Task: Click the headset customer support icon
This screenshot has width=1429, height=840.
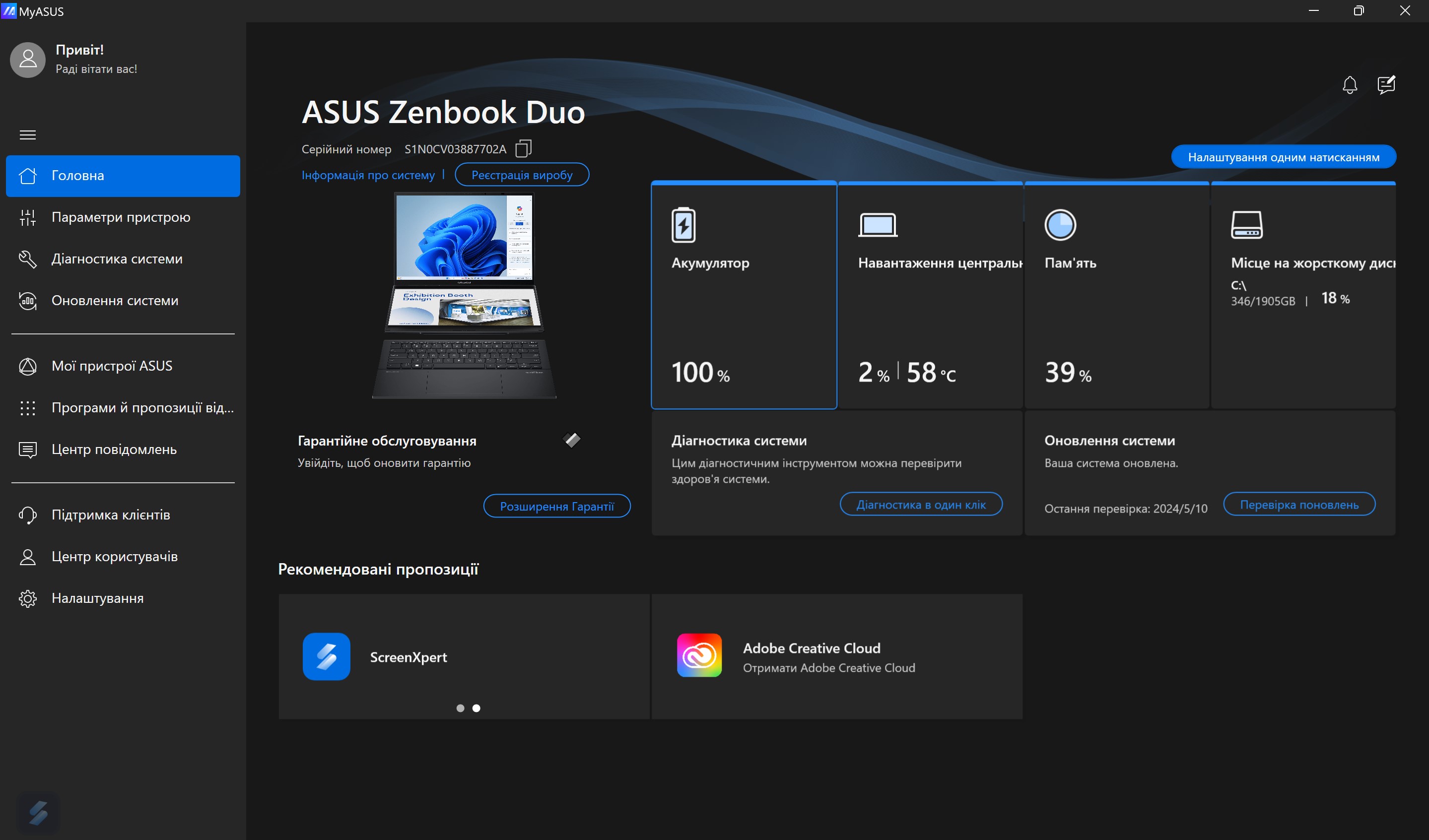Action: point(28,515)
